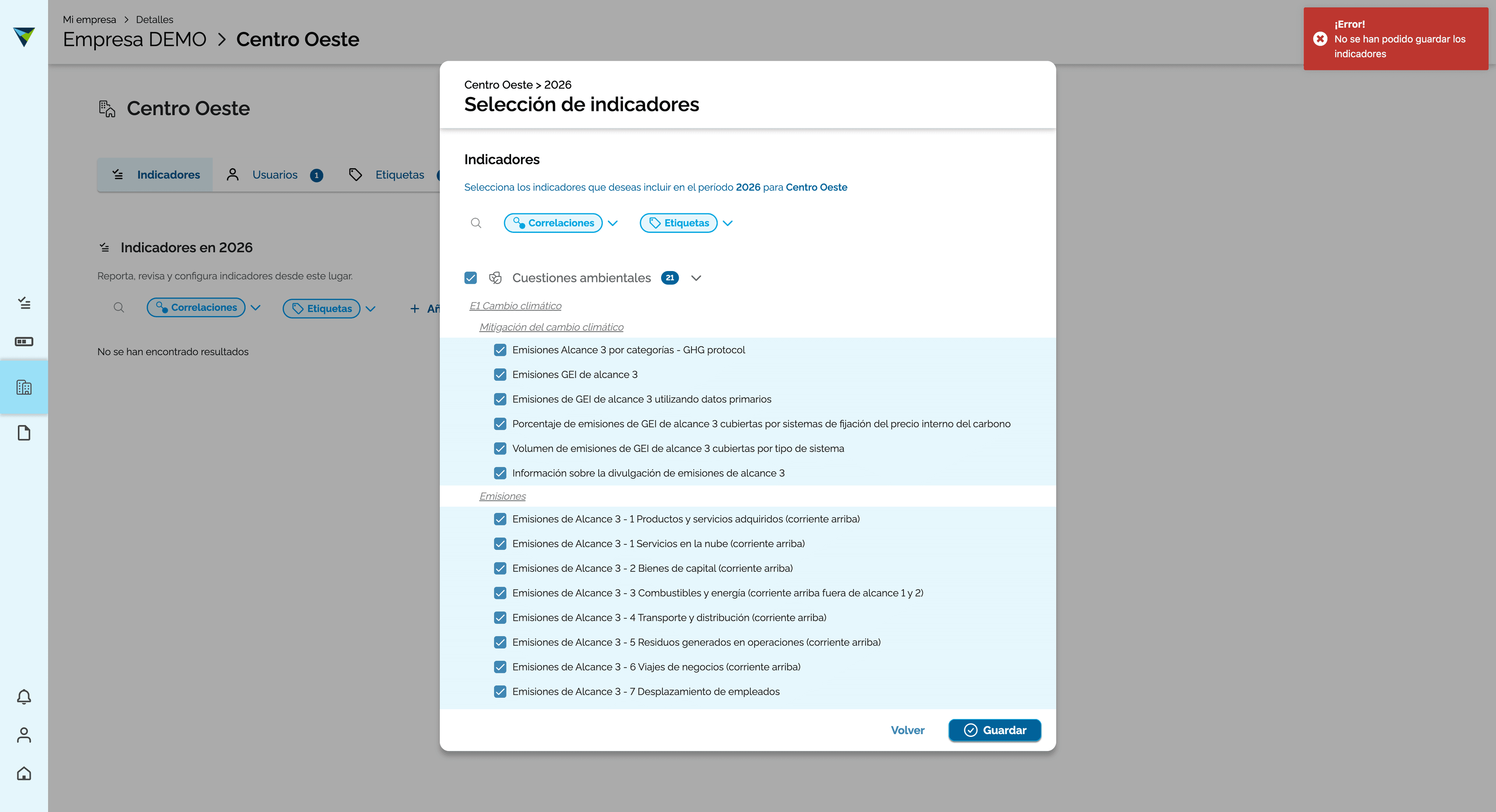This screenshot has height=812, width=1496.
Task: Click the Correlaciones filter chip in the dialog
Action: (553, 223)
